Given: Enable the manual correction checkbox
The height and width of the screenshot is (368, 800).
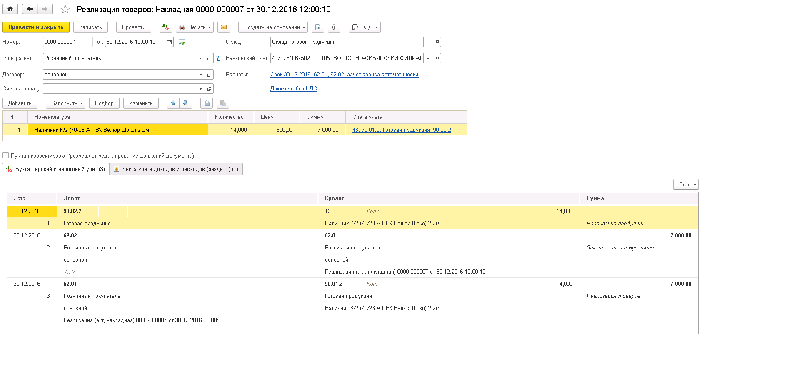Looking at the screenshot, I should pos(5,156).
